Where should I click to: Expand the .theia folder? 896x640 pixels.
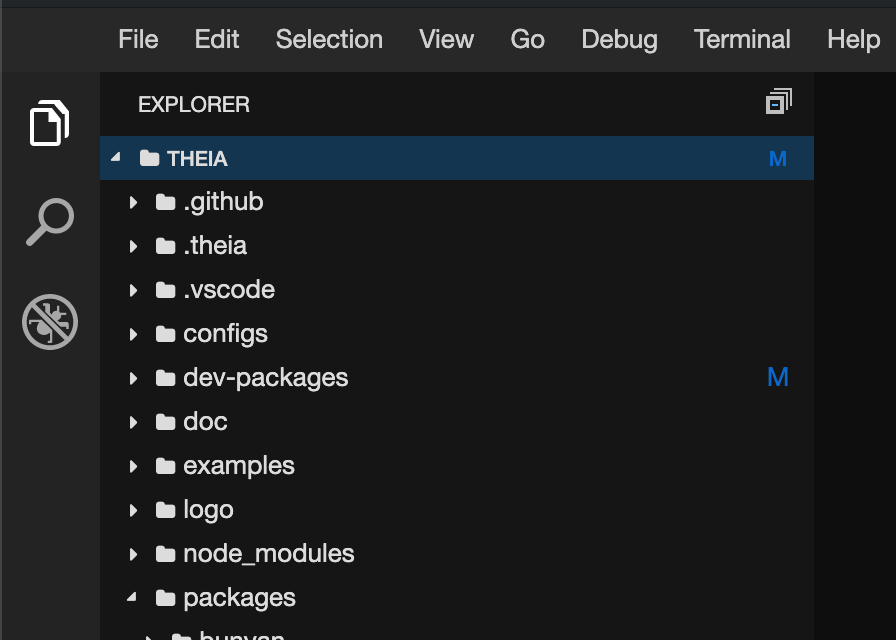click(x=134, y=245)
